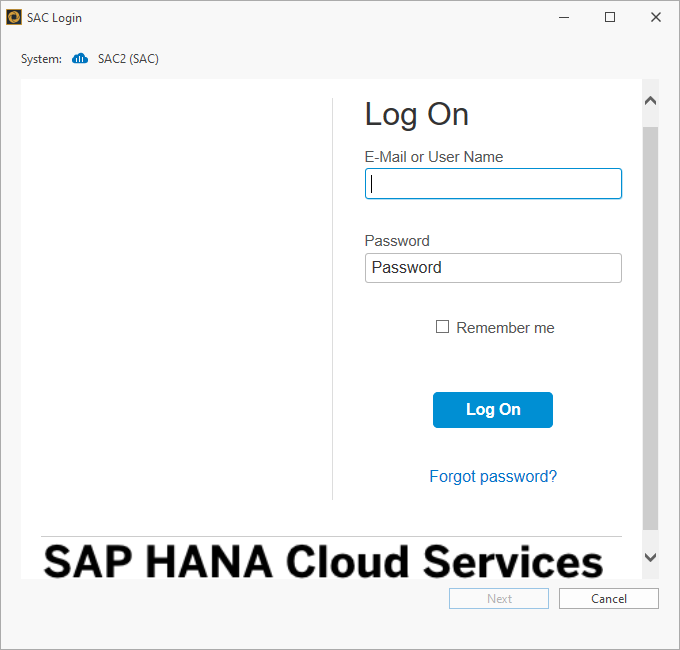Click the Cancel button
Image resolution: width=680 pixels, height=650 pixels.
[608, 599]
